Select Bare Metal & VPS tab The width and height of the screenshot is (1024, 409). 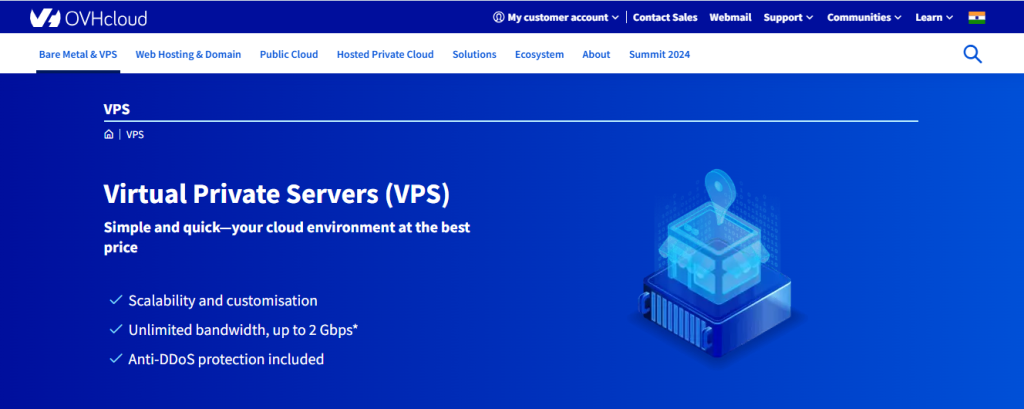(x=78, y=55)
